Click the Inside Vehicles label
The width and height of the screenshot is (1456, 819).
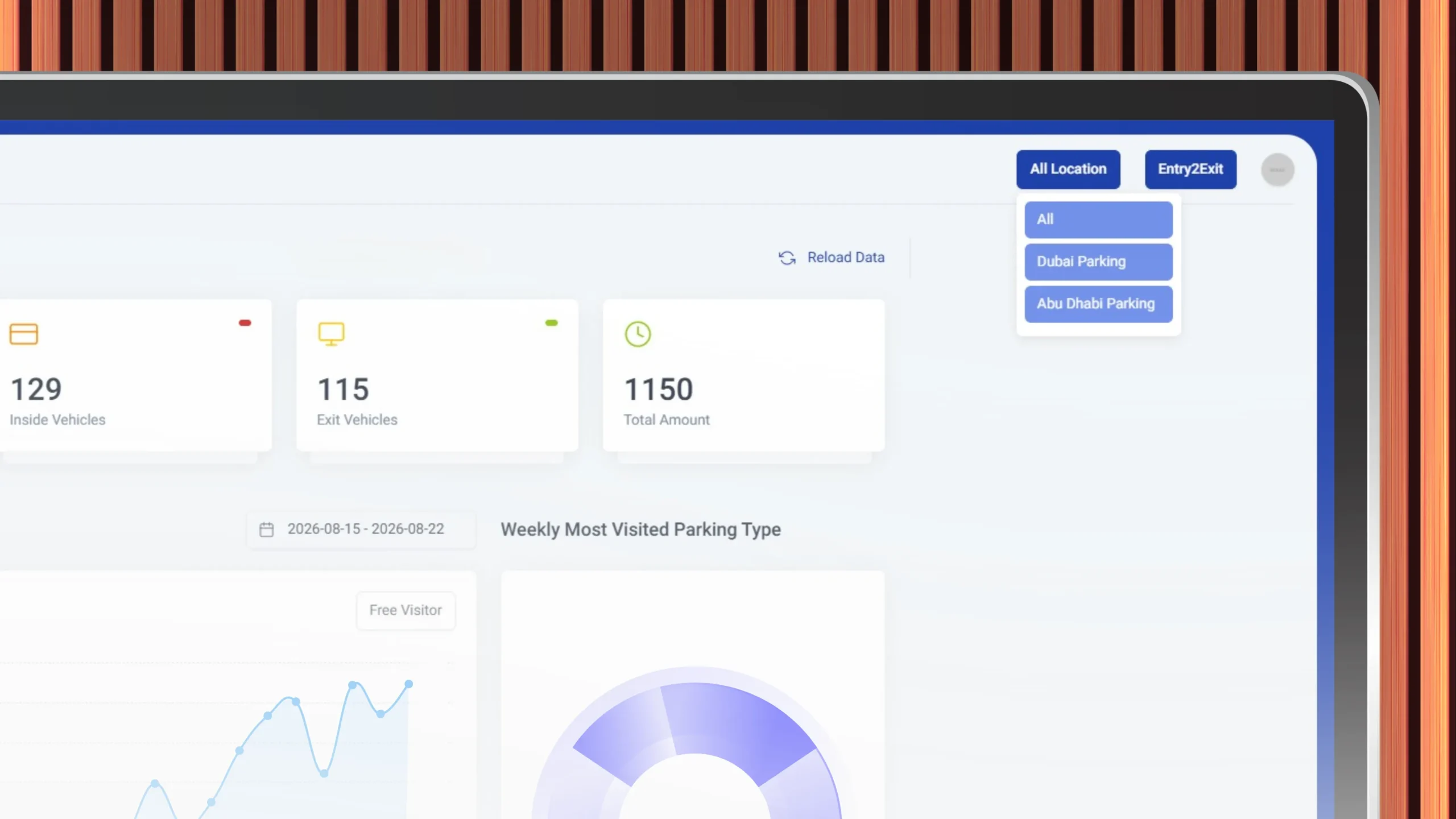click(x=57, y=420)
